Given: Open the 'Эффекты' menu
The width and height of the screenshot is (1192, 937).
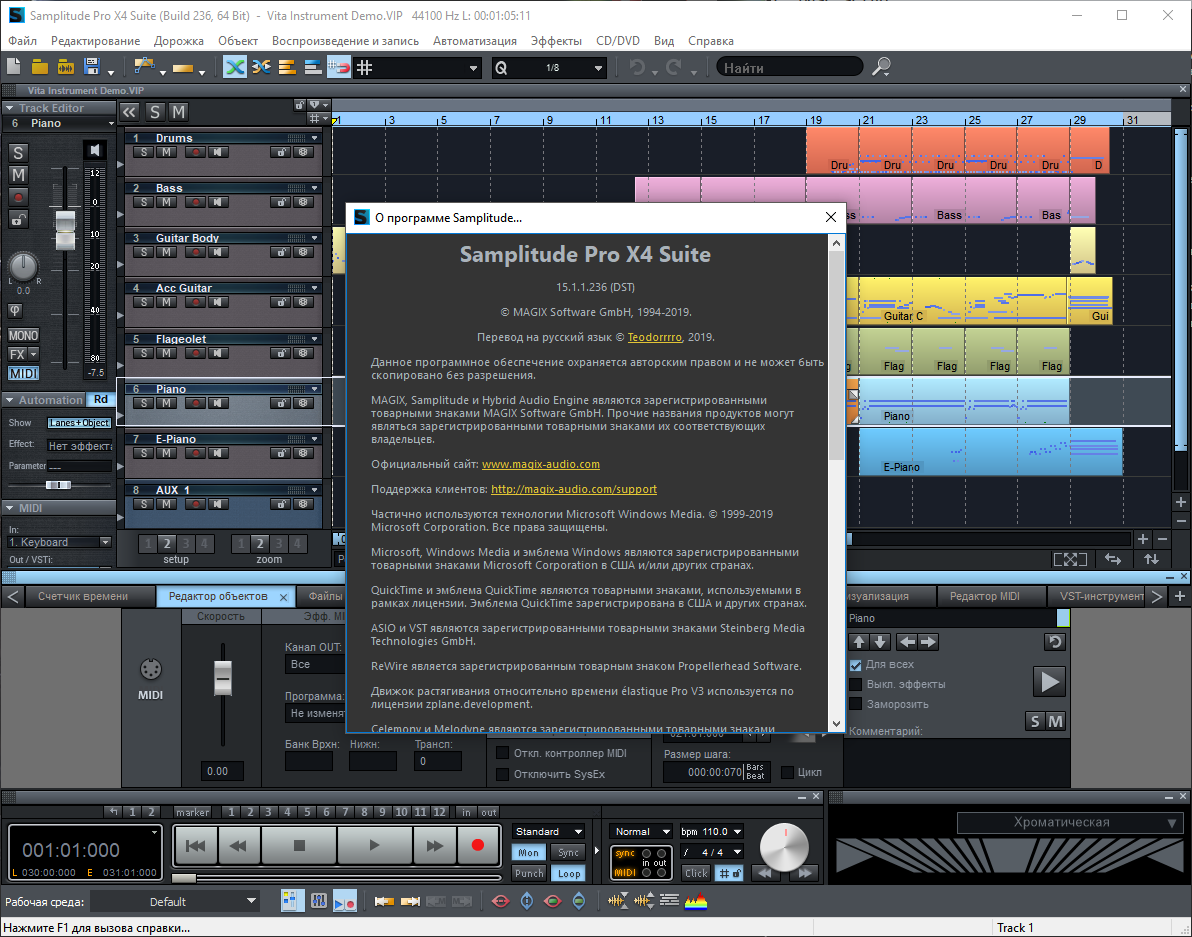Looking at the screenshot, I should pyautogui.click(x=556, y=41).
